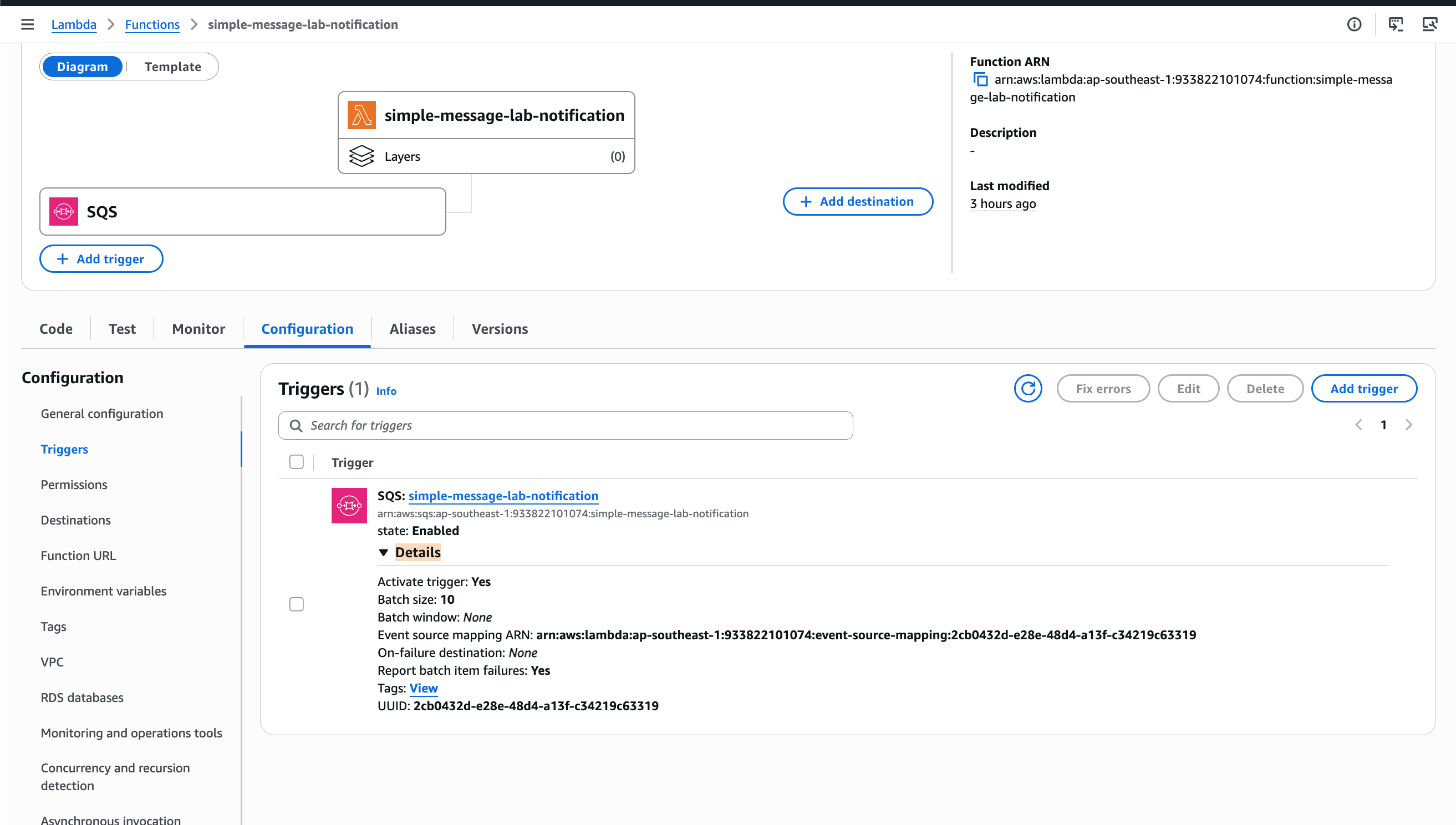Click the Layers row in the diagram
The image size is (1456, 825).
click(486, 156)
